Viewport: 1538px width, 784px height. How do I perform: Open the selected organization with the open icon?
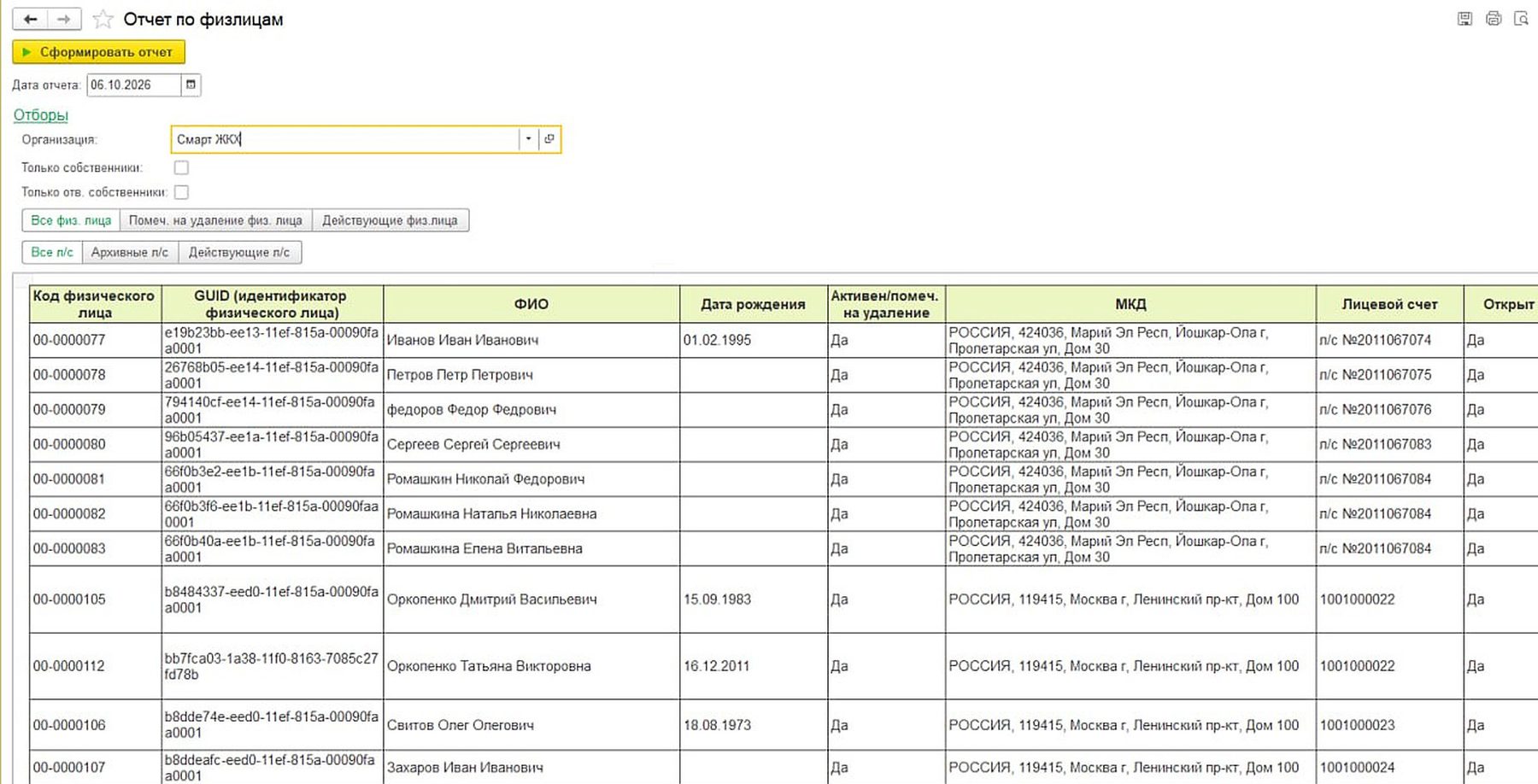pos(549,139)
